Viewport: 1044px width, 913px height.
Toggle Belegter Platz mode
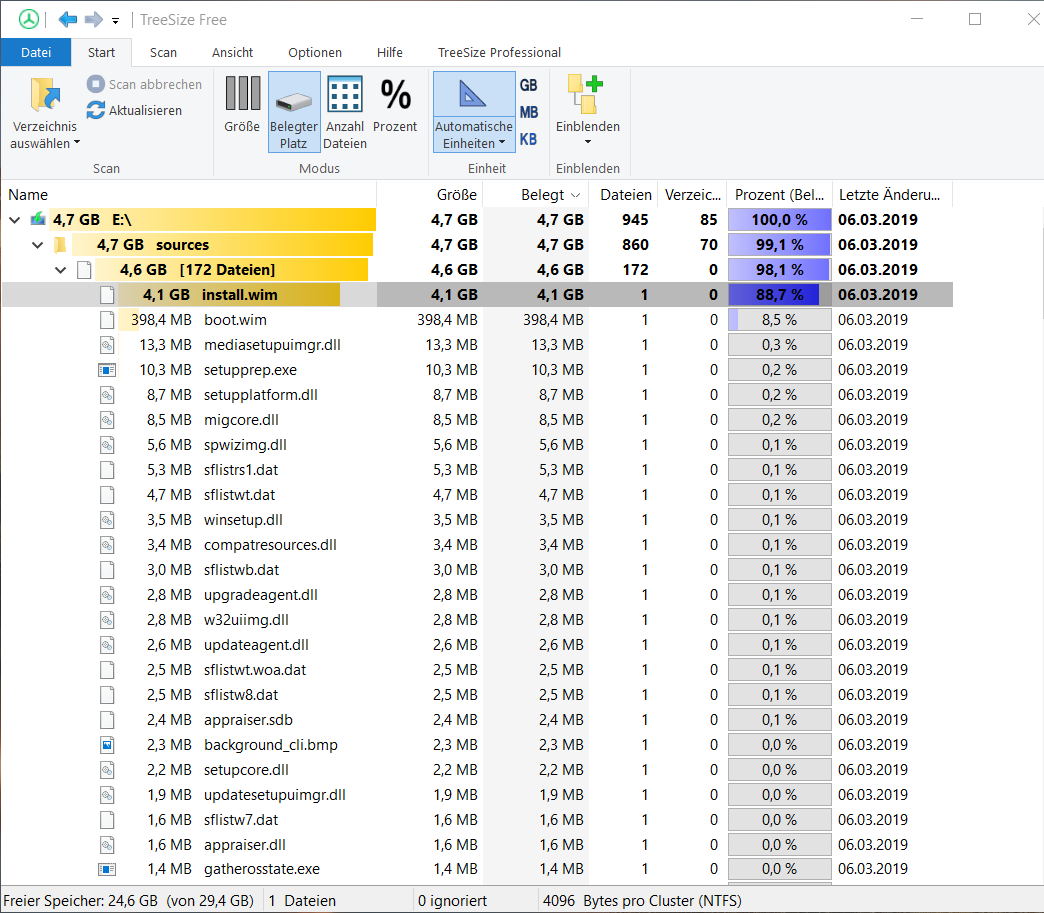pos(294,112)
